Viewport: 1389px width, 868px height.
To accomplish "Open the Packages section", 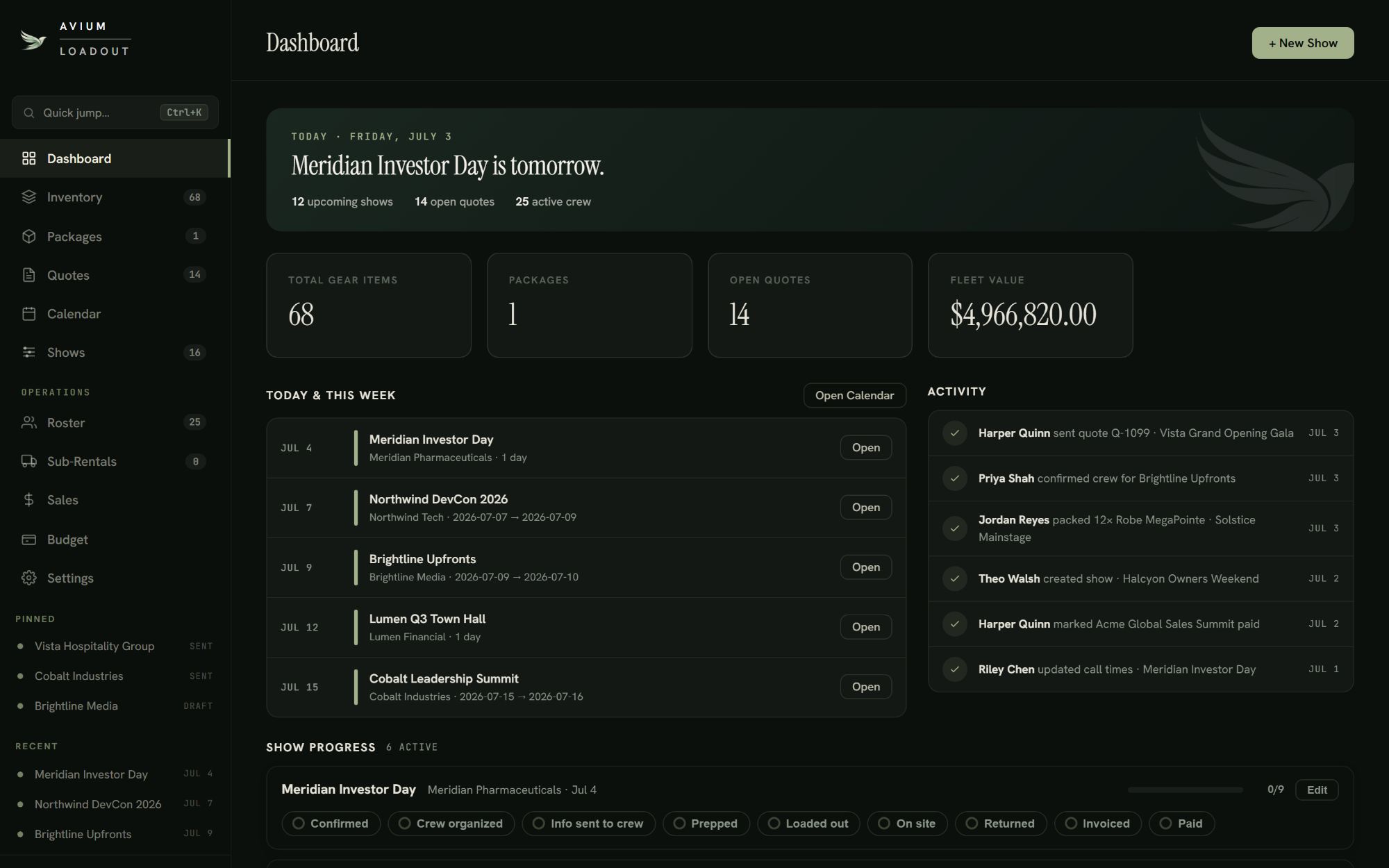I will 115,236.
